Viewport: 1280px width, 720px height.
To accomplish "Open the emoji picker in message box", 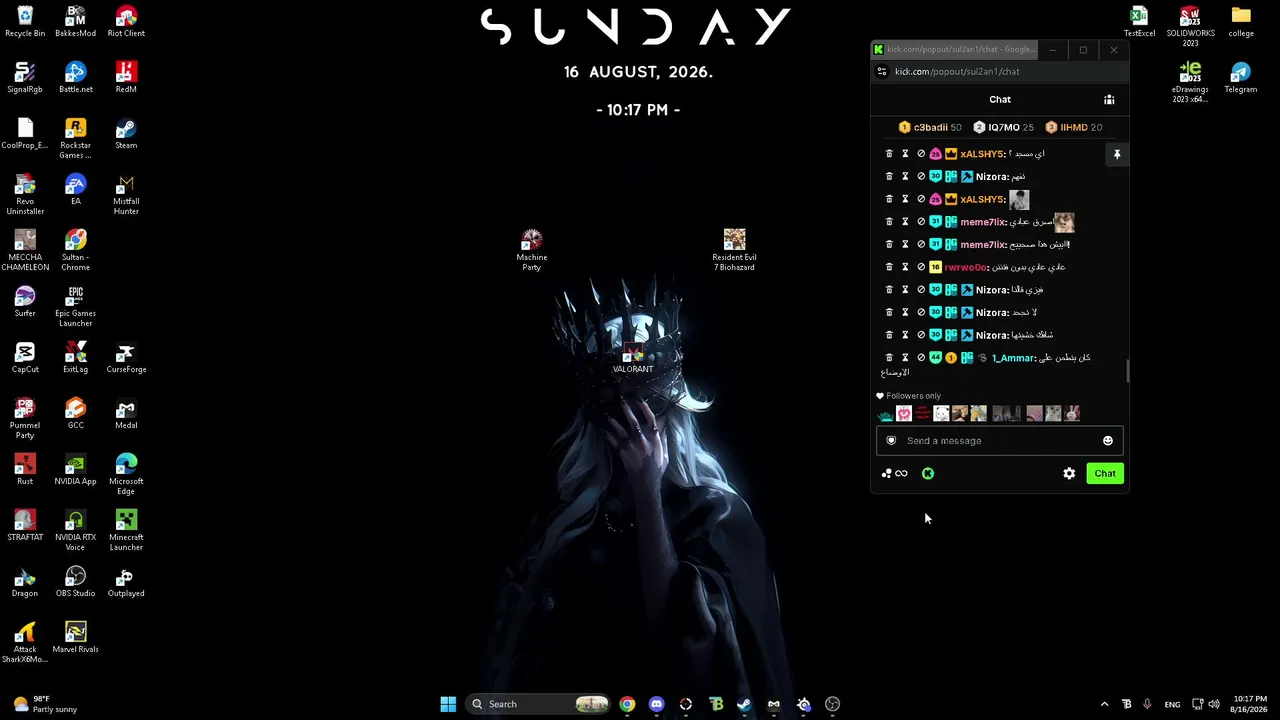I will tap(1108, 441).
